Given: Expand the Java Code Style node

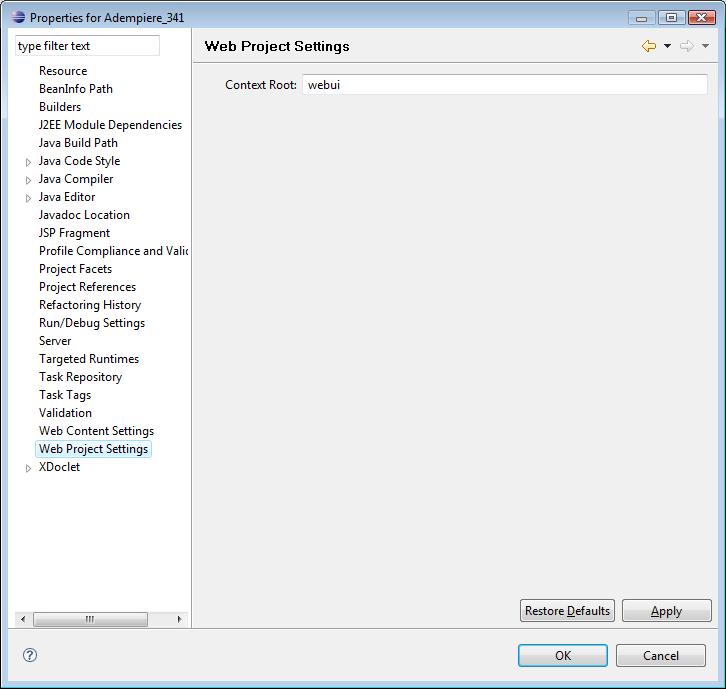Looking at the screenshot, I should 28,162.
